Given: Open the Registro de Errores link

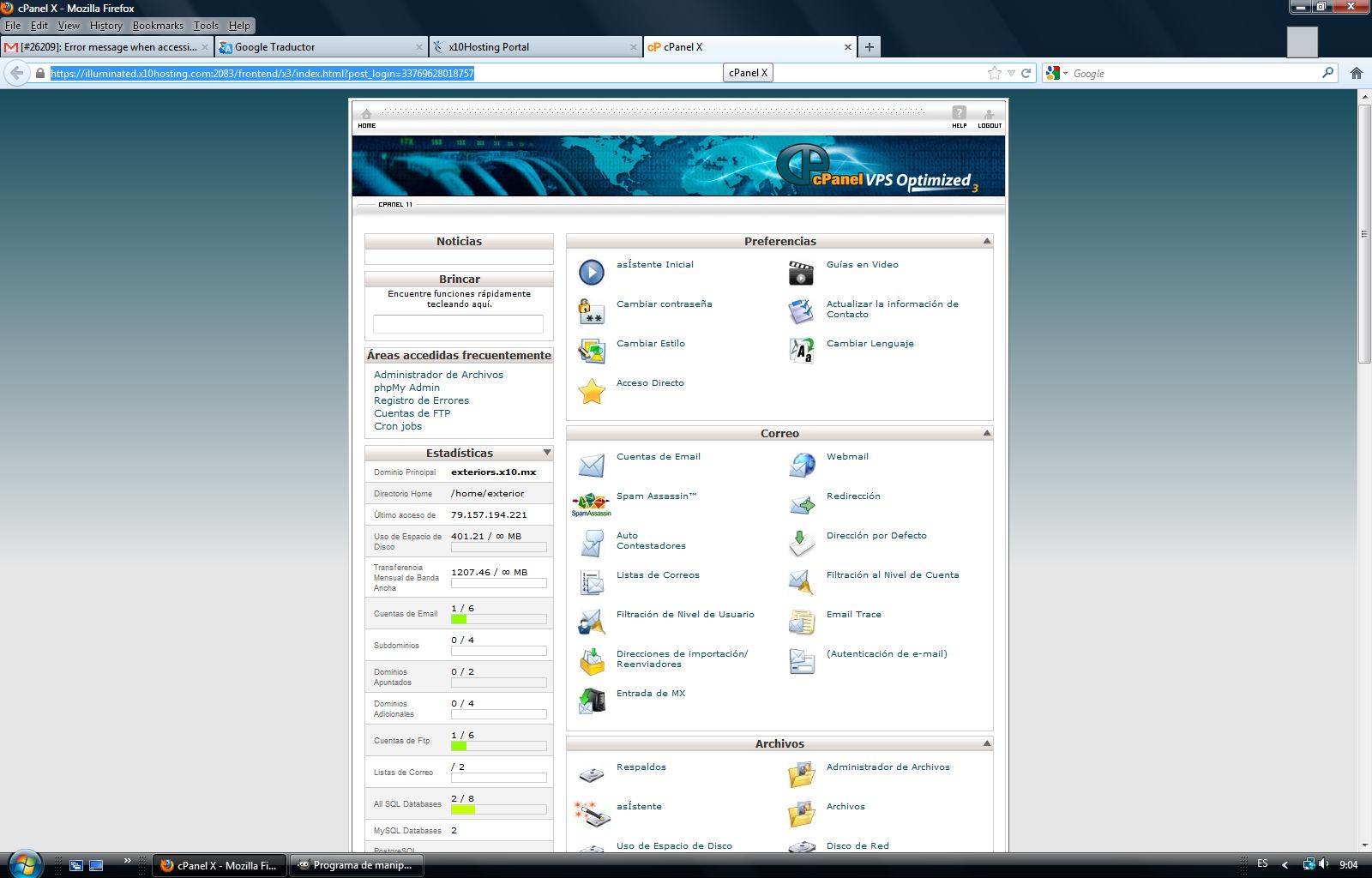Looking at the screenshot, I should pos(421,400).
